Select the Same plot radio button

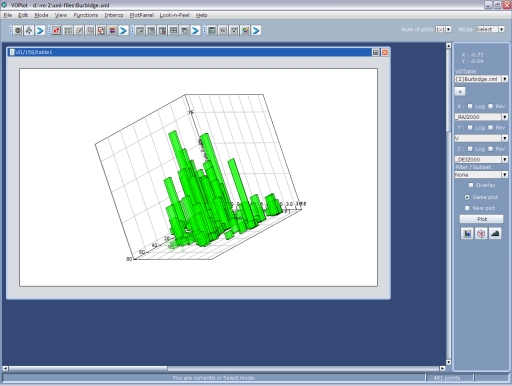(x=467, y=197)
